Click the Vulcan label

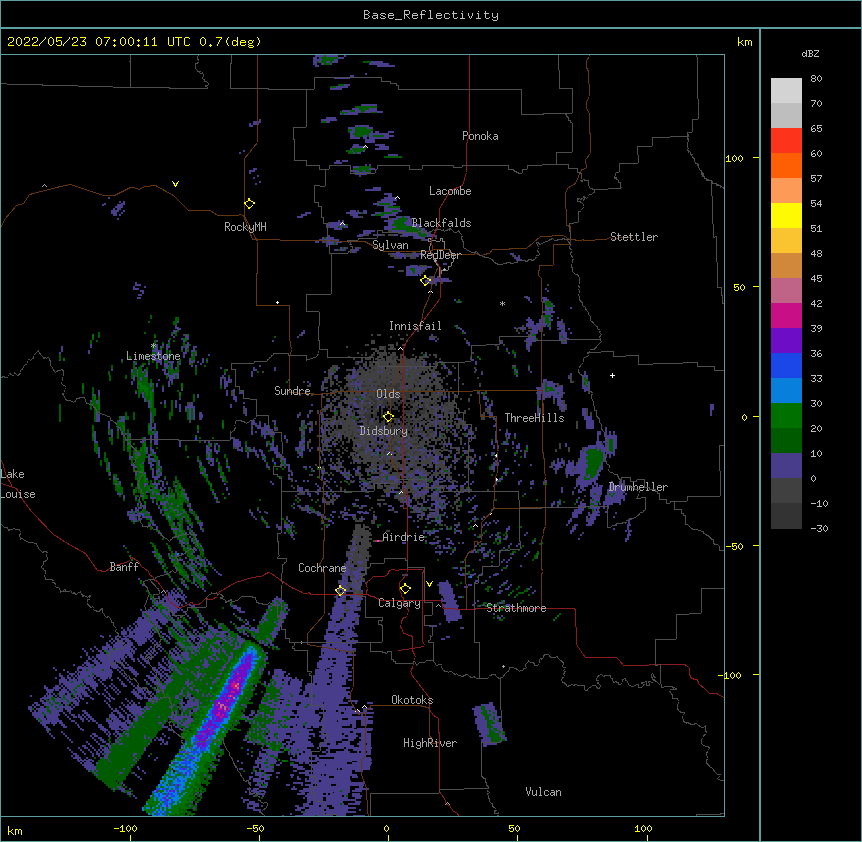543,792
